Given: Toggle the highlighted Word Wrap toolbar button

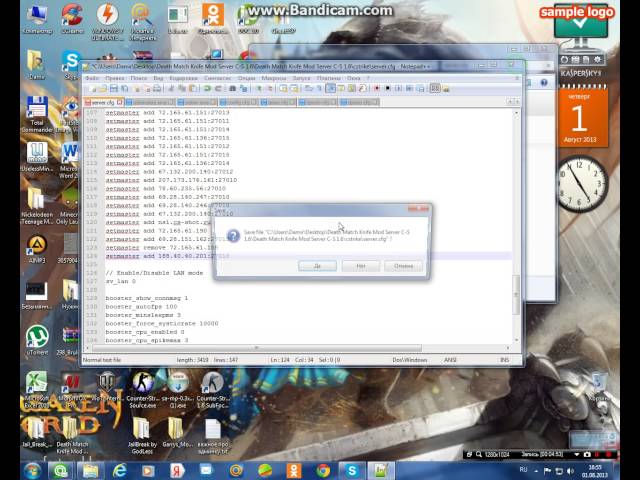Looking at the screenshot, I should click(x=331, y=89).
